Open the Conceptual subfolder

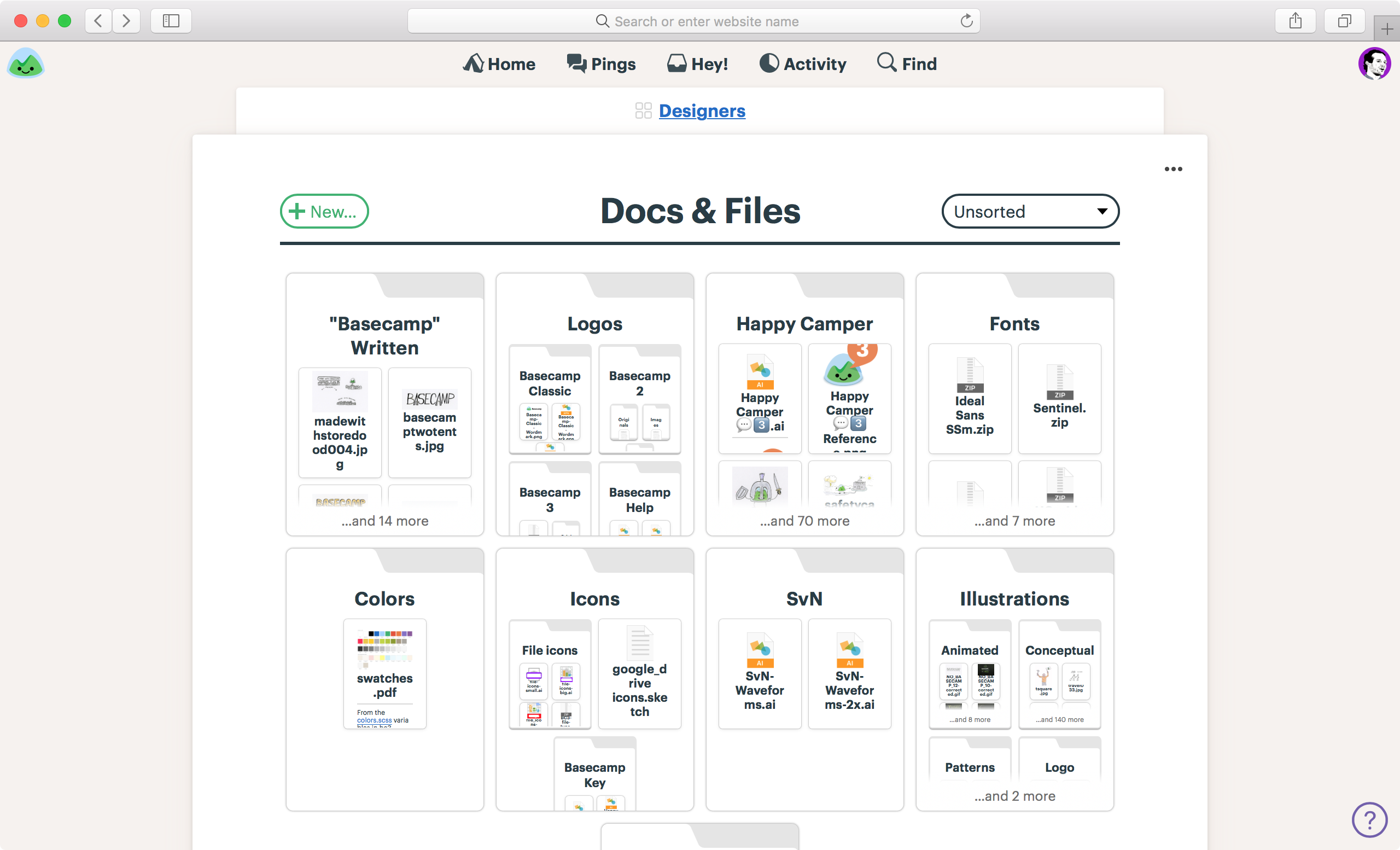coord(1060,674)
